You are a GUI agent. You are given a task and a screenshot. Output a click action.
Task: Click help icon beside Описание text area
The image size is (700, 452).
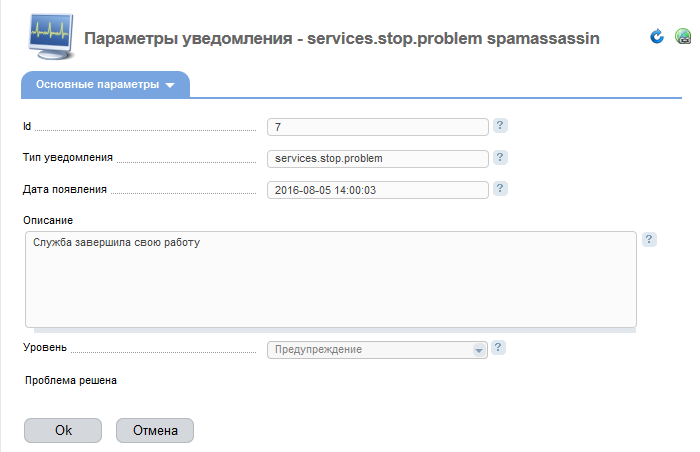coord(649,239)
